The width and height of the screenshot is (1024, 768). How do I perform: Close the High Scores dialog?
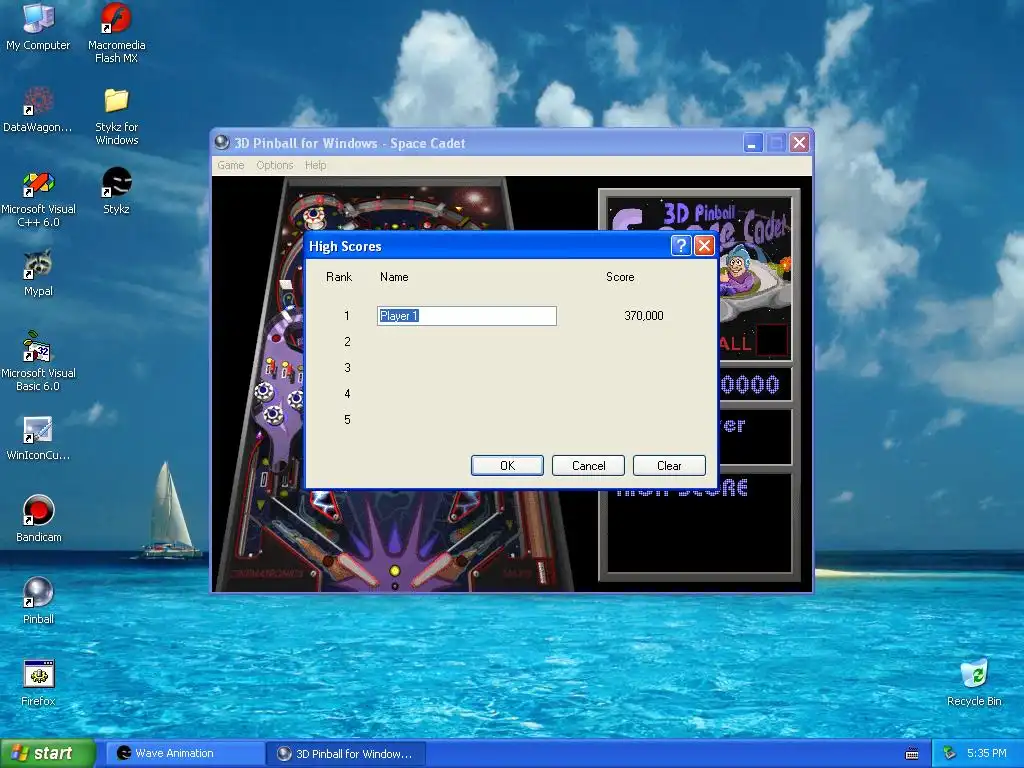pos(703,246)
